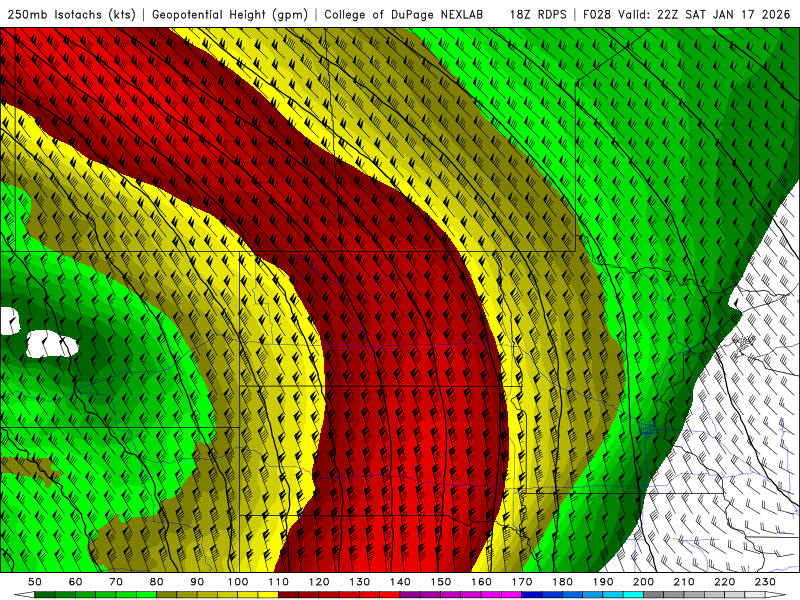Click the 220 legend value
The height and width of the screenshot is (600, 800).
click(725, 582)
